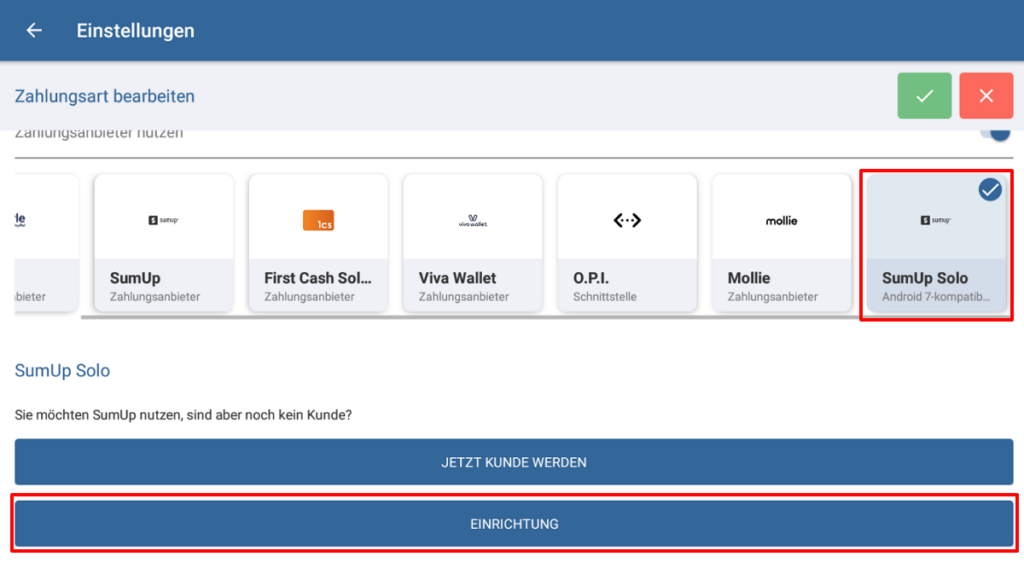The image size is (1024, 574).
Task: Click the Mollie logo
Action: pos(781,220)
